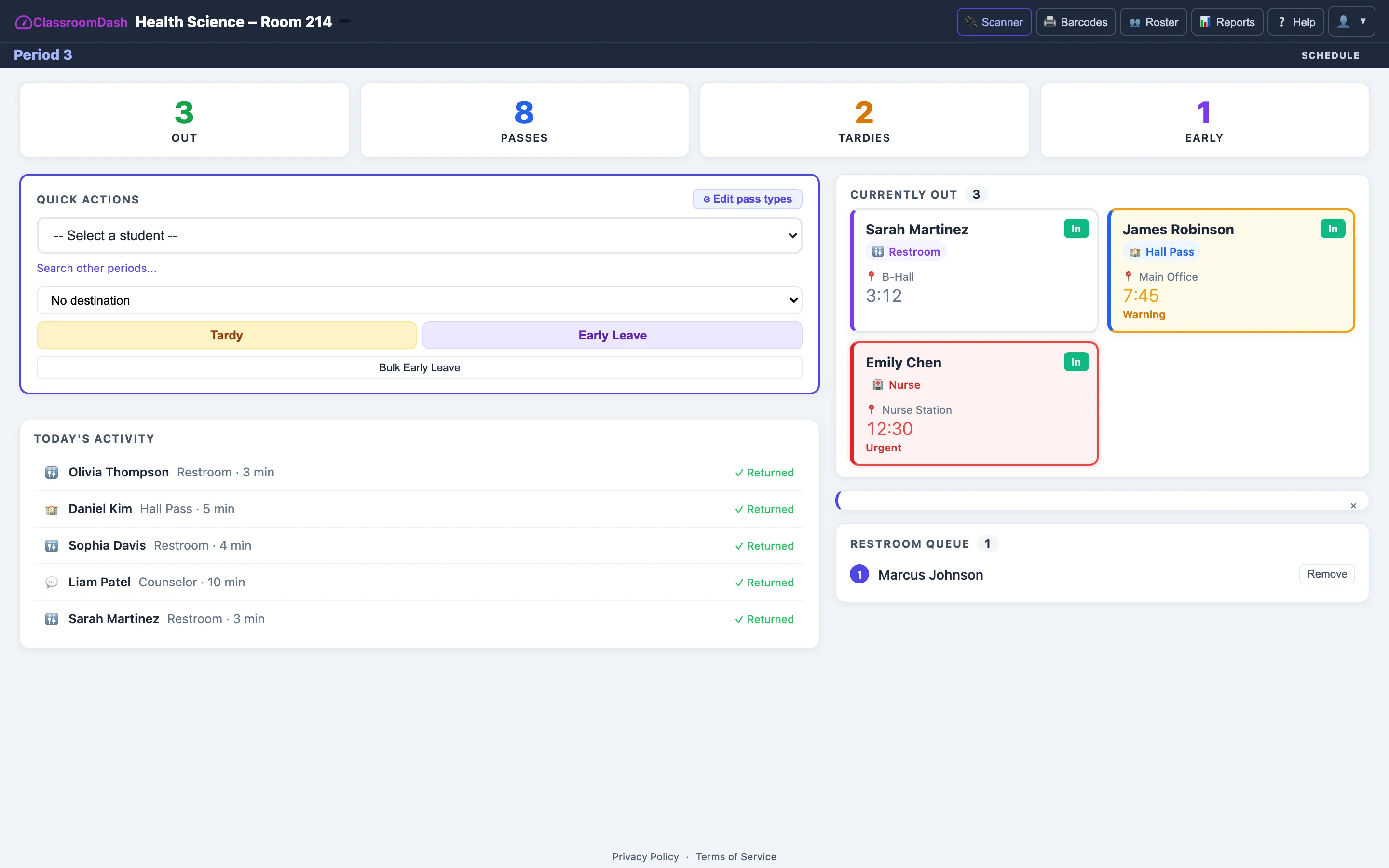View the Reports chart
This screenshot has height=868, width=1389.
(x=1227, y=21)
